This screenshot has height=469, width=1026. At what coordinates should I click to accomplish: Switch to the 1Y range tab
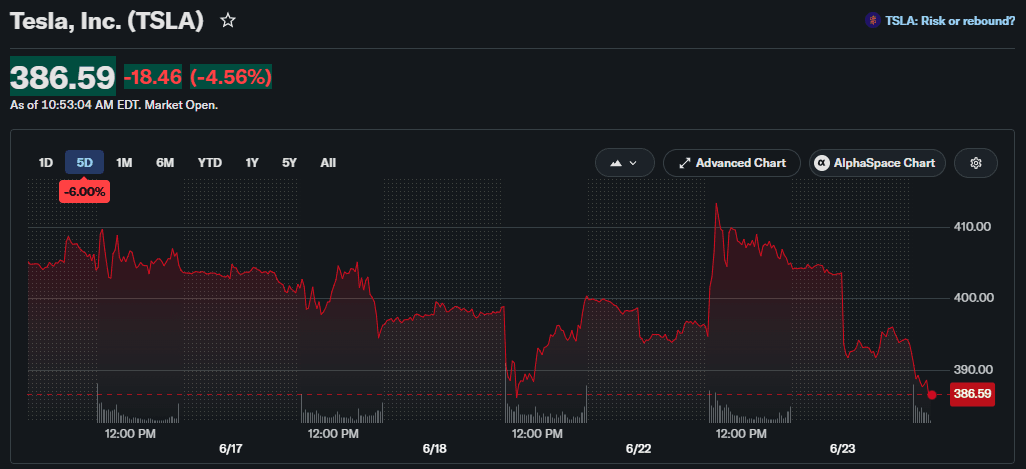[x=252, y=163]
